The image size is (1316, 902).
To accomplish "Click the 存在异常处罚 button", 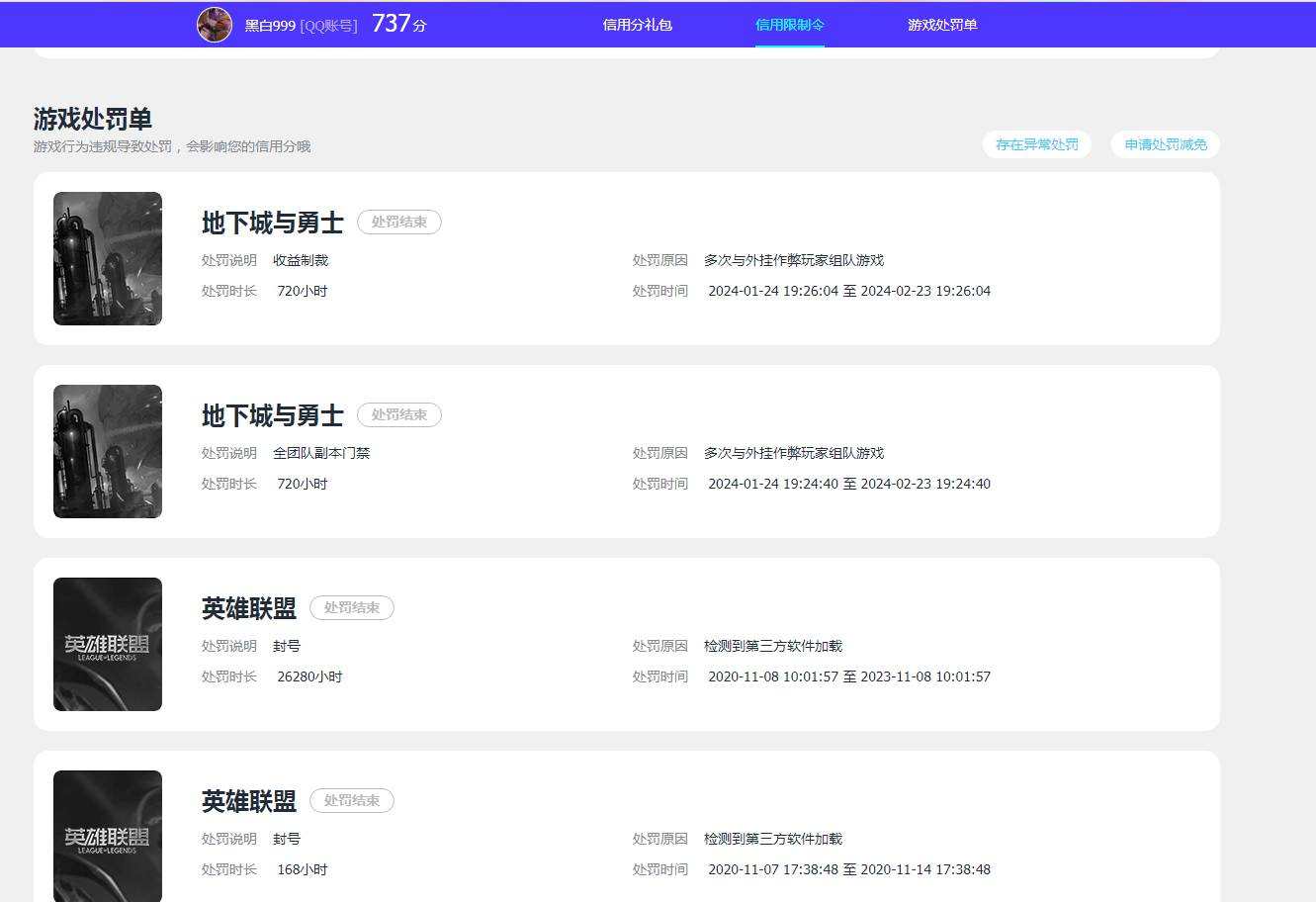I will click(1037, 144).
